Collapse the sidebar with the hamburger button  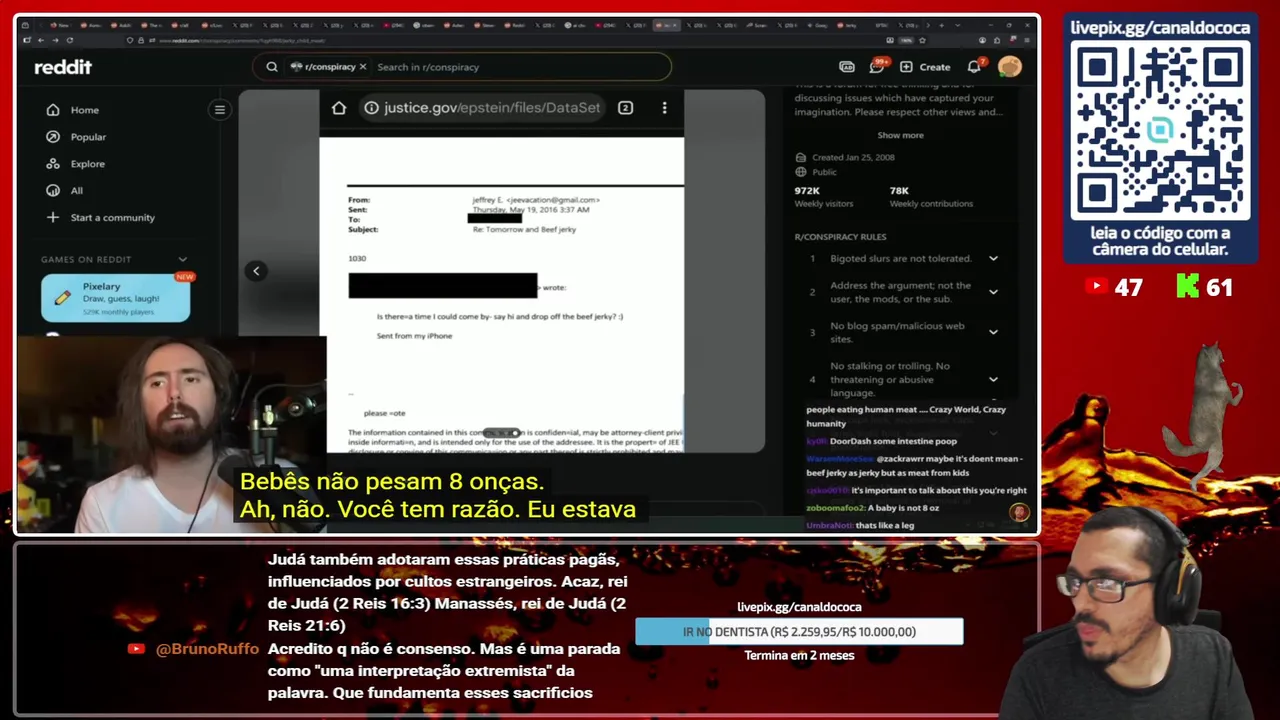coord(220,110)
